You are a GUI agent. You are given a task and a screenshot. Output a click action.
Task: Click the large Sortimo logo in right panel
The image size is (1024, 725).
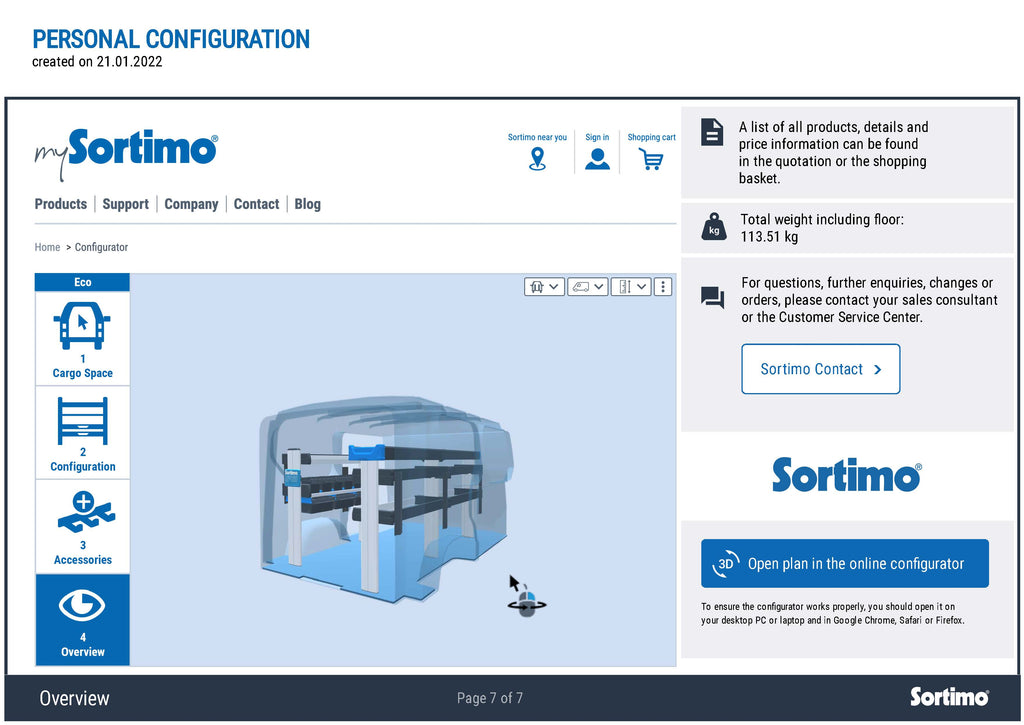pyautogui.click(x=846, y=475)
